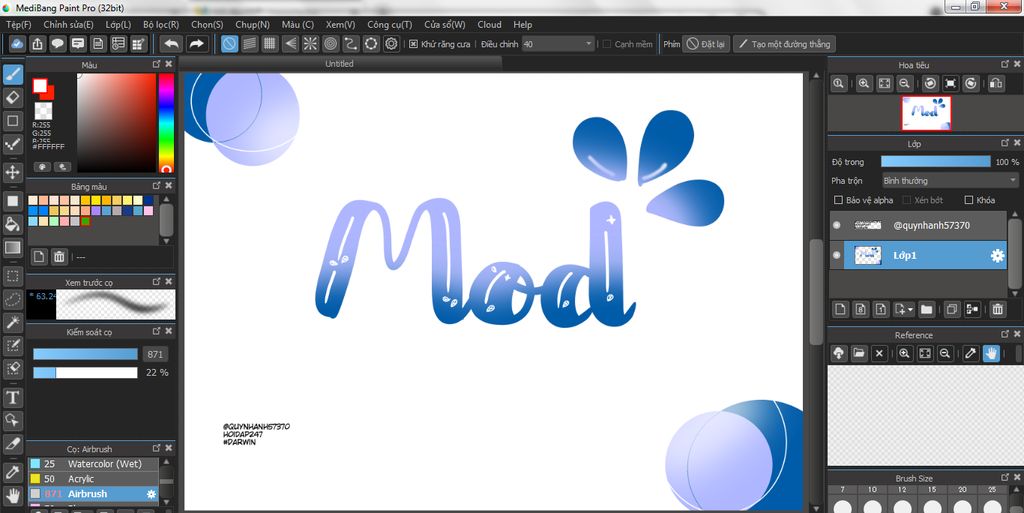1024x513 pixels.
Task: Toggle Cạnh mềm checkbox
Action: [x=607, y=44]
